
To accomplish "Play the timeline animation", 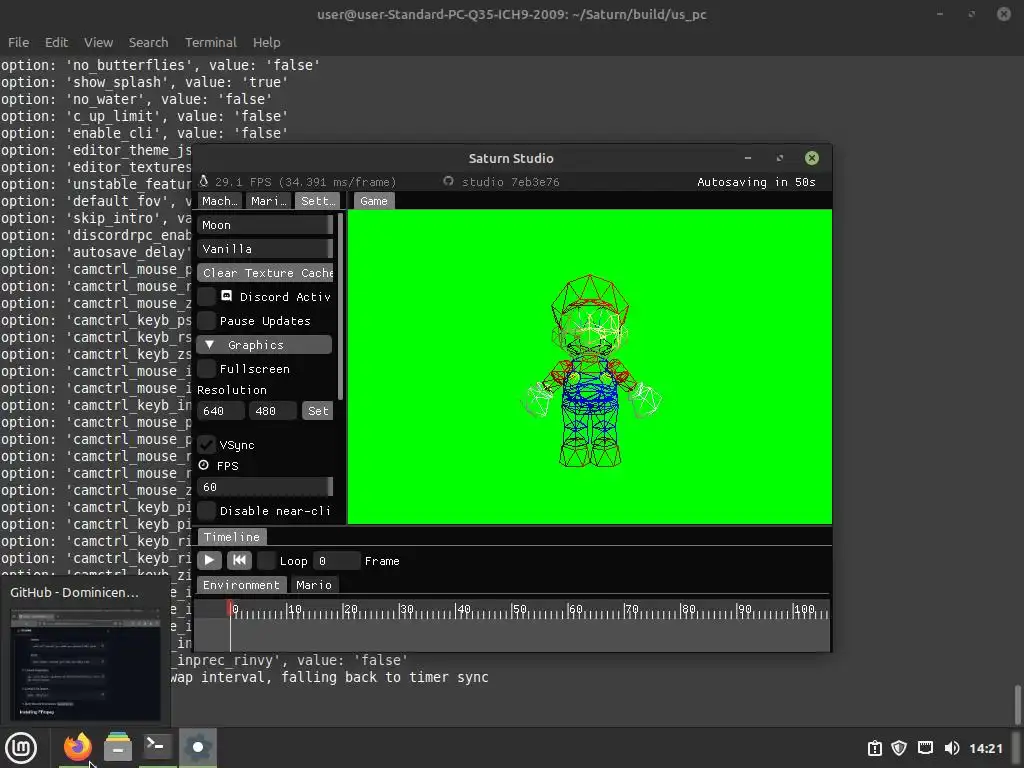I will [209, 560].
